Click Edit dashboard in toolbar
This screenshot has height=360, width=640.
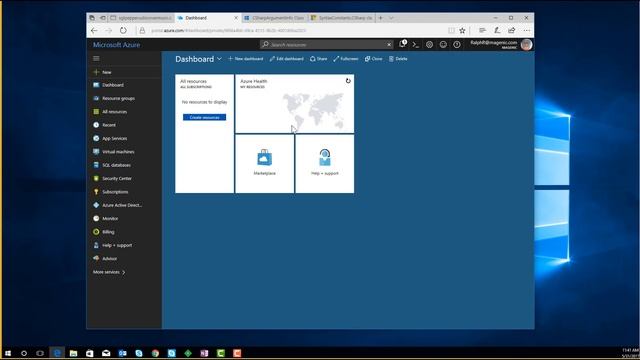(x=287, y=59)
